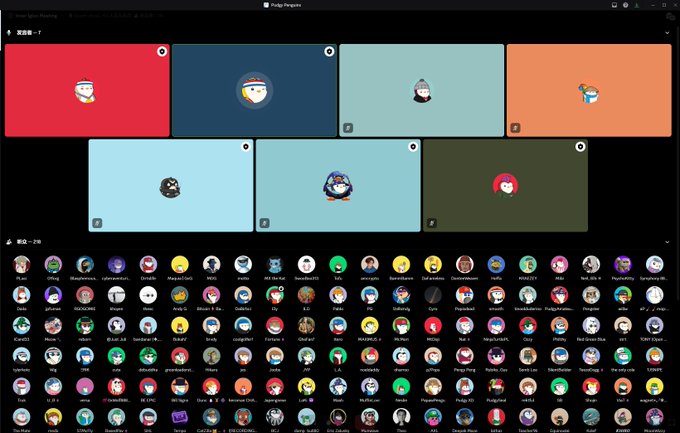
Task: Open Hoffa's avatar in audience
Action: tap(496, 264)
